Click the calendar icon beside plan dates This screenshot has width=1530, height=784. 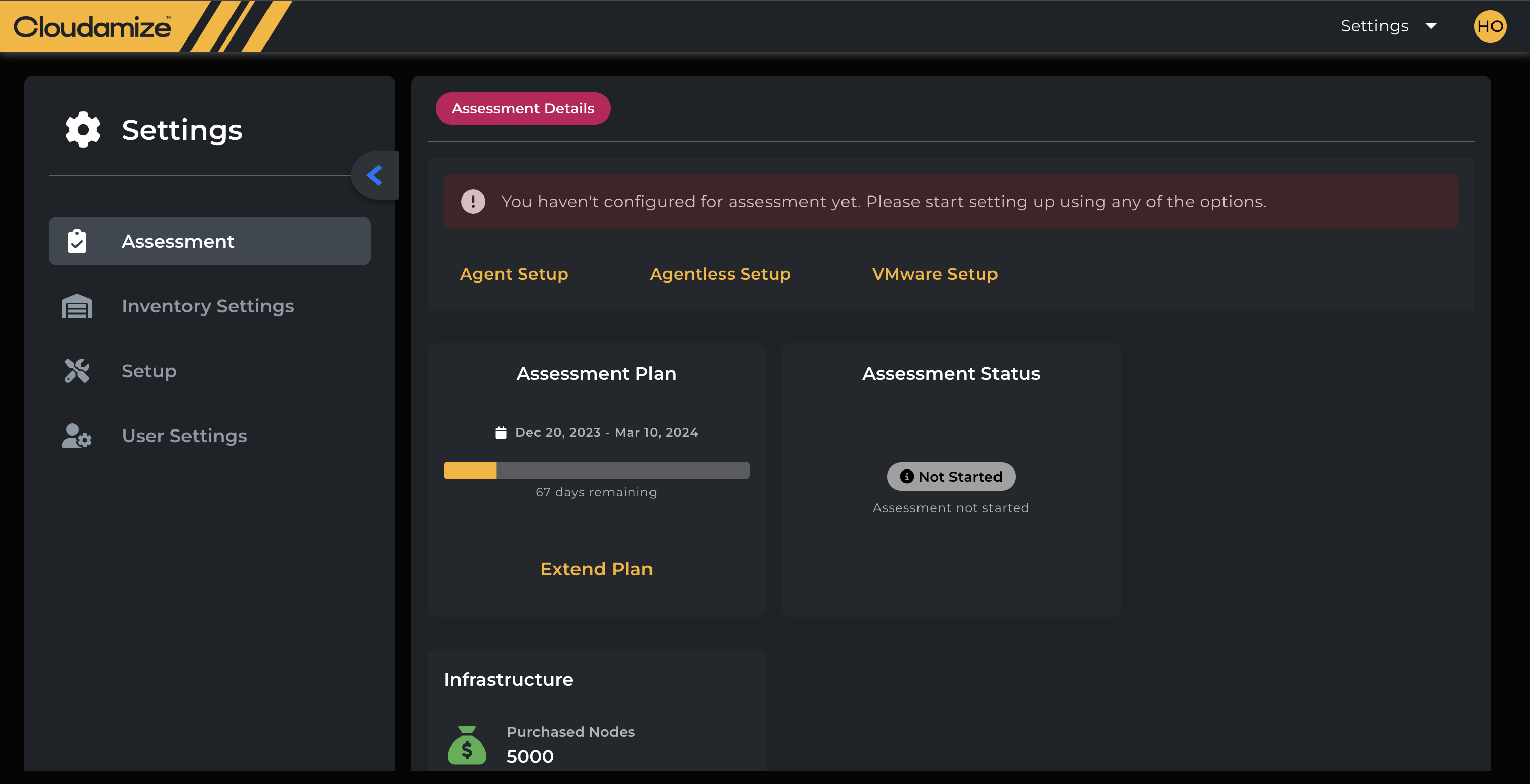pos(501,433)
